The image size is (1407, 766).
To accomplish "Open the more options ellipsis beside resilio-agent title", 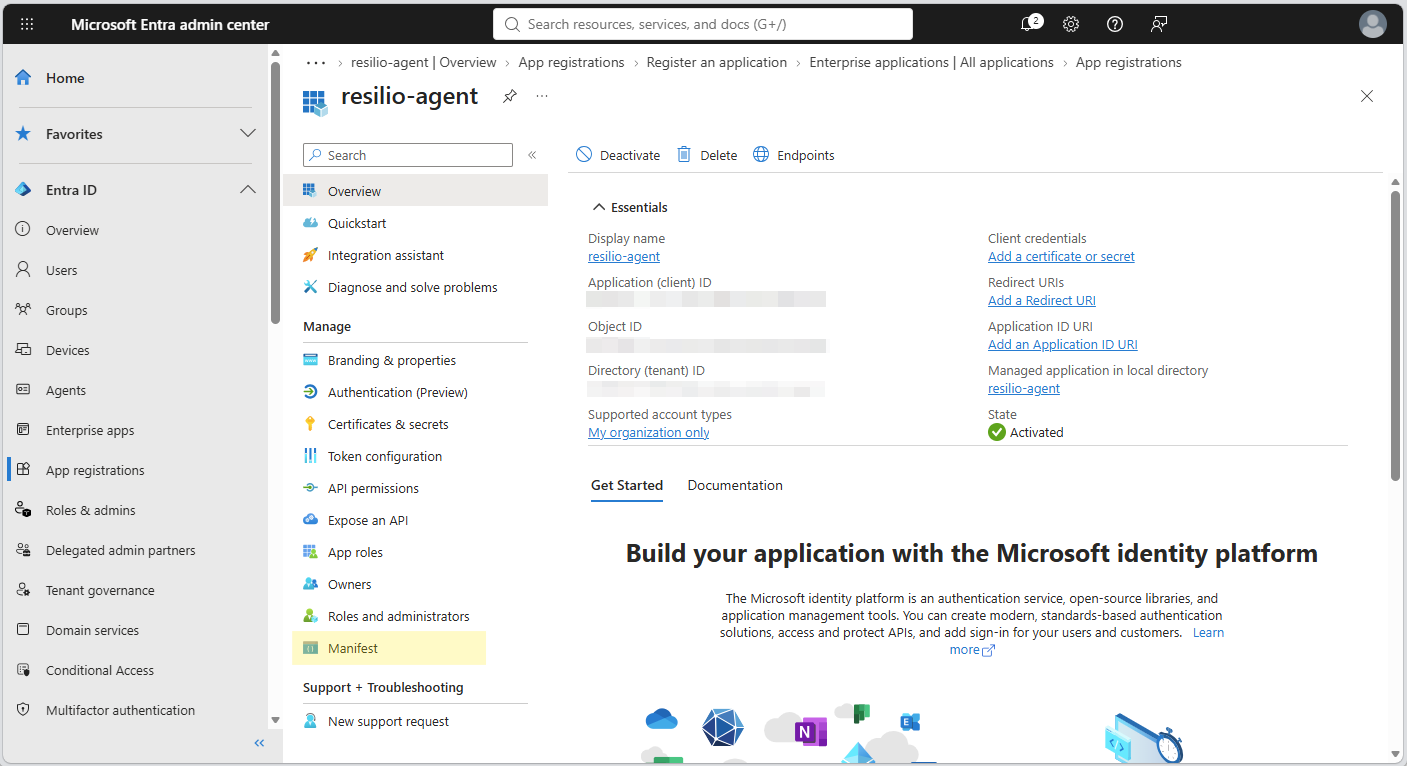I will [542, 96].
